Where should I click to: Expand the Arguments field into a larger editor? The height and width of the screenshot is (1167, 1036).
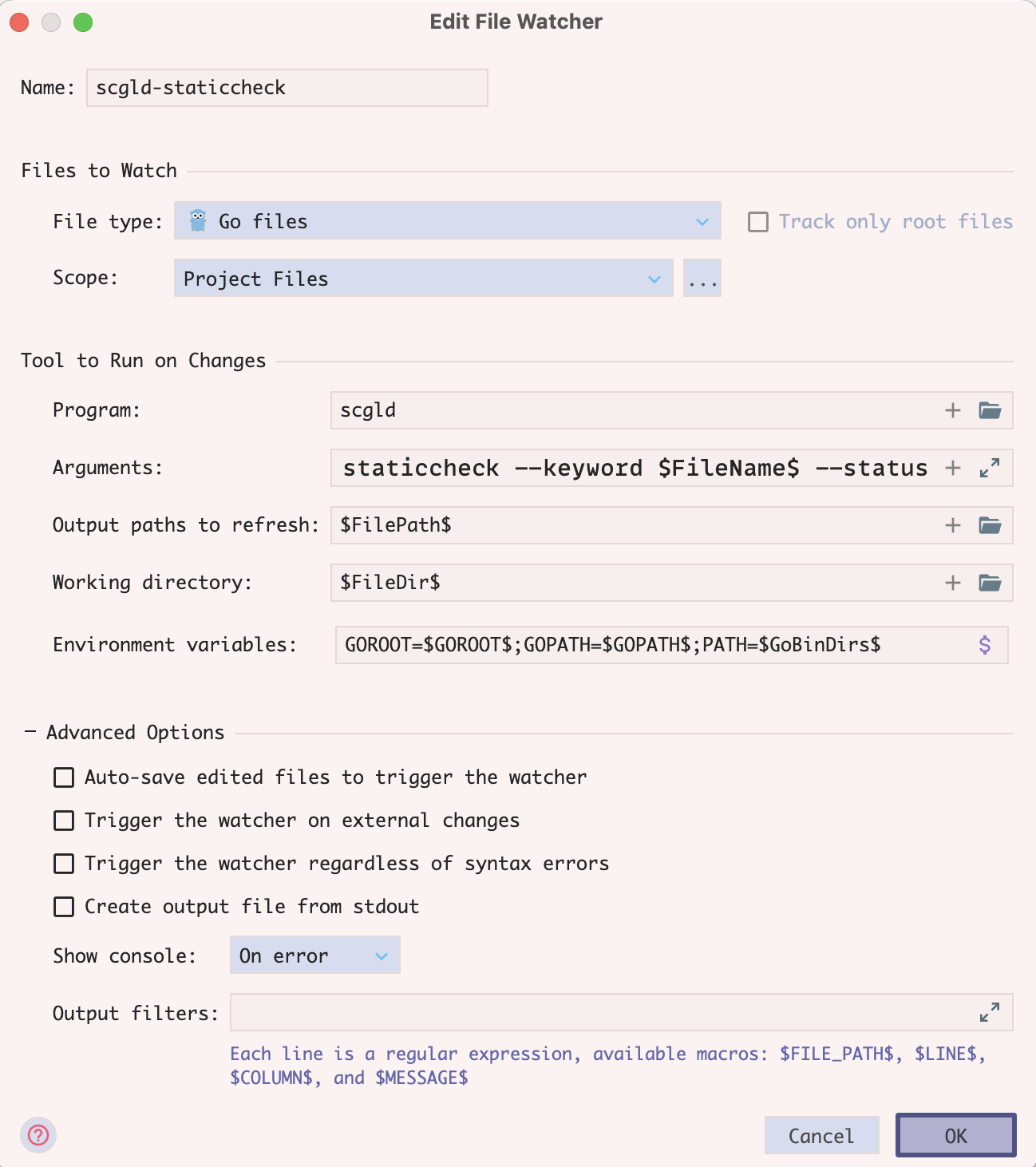point(990,468)
